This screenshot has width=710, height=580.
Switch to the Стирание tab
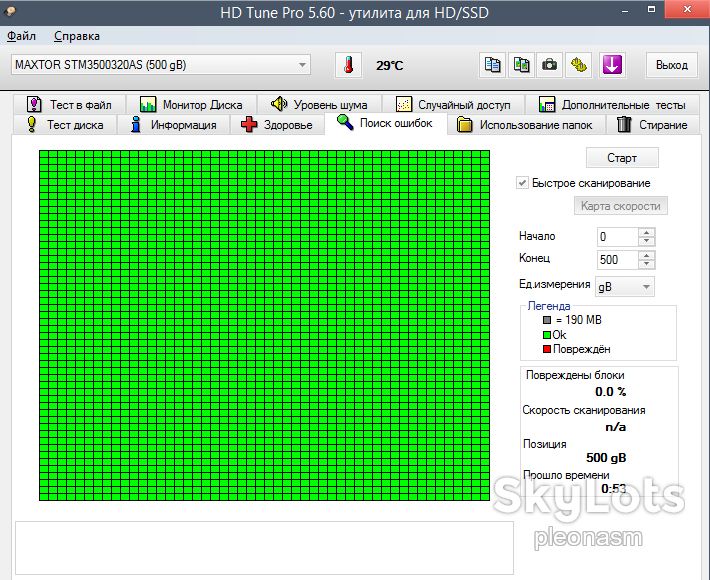[x=652, y=125]
